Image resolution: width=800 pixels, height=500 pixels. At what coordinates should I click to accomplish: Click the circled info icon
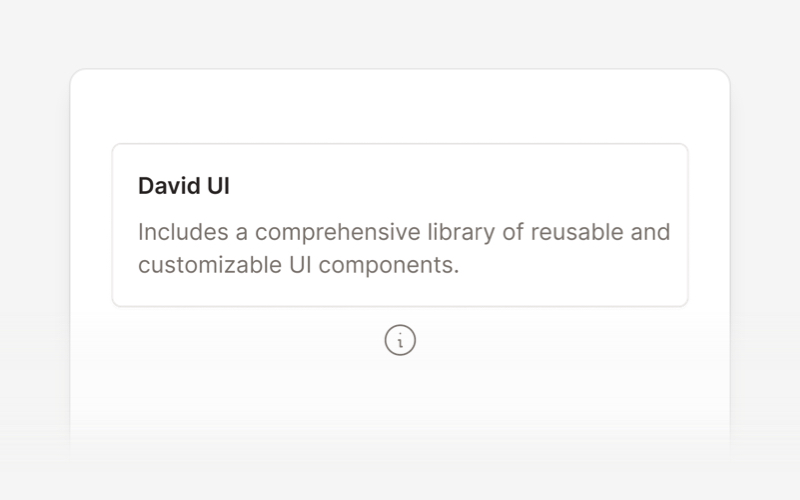[x=400, y=340]
